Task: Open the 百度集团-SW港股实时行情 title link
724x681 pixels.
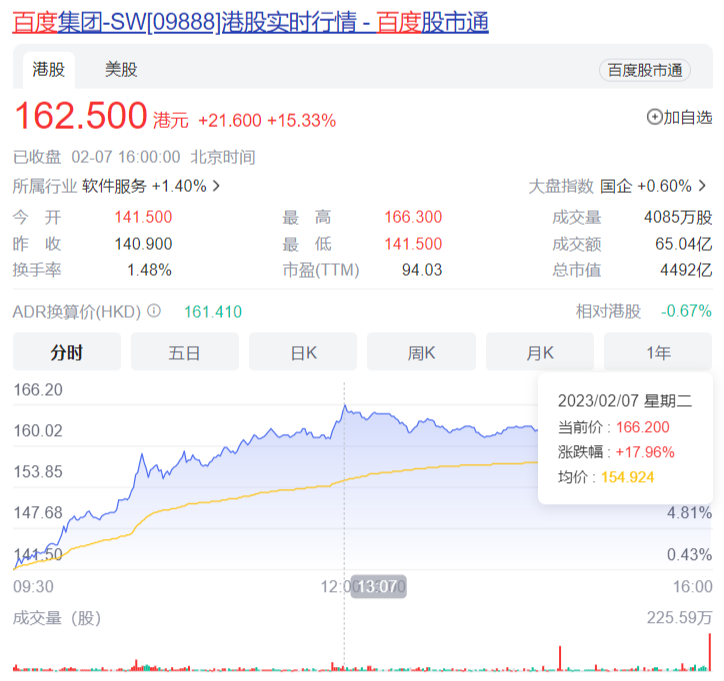Action: [250, 22]
